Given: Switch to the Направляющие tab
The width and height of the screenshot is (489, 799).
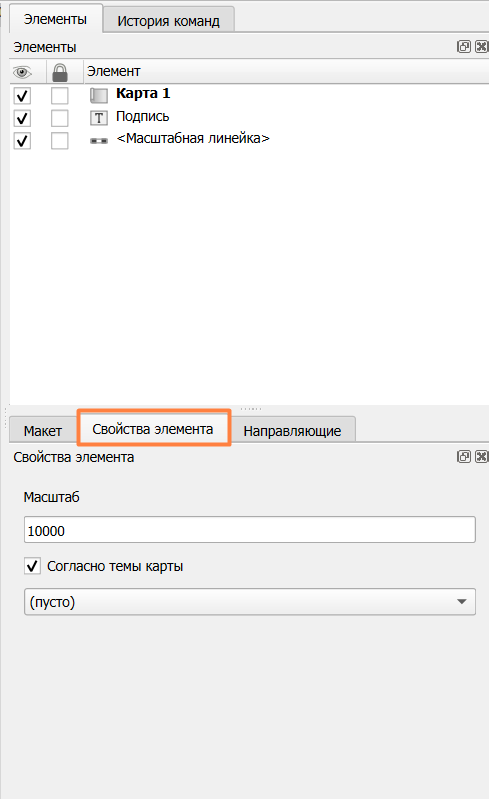Looking at the screenshot, I should 292,431.
